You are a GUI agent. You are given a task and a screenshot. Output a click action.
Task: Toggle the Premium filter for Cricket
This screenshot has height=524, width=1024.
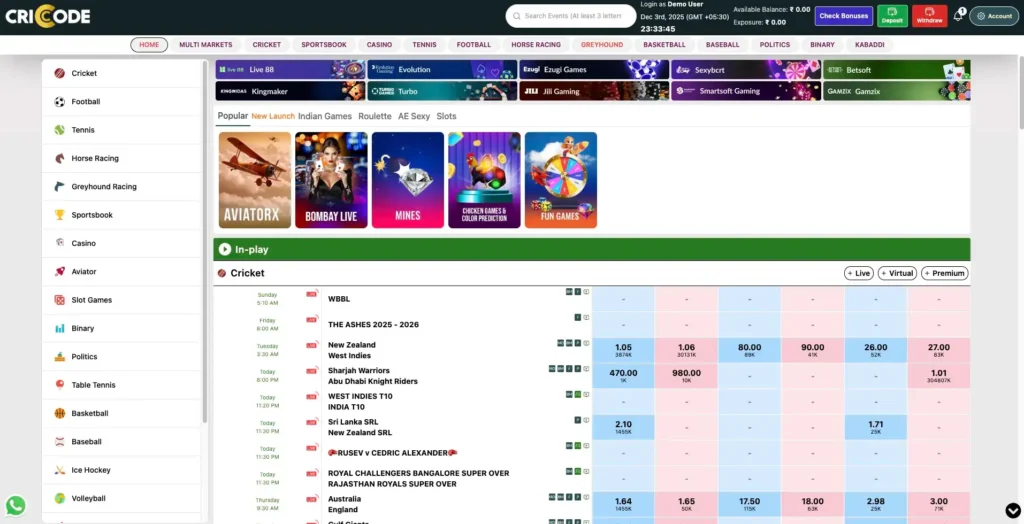[944, 273]
